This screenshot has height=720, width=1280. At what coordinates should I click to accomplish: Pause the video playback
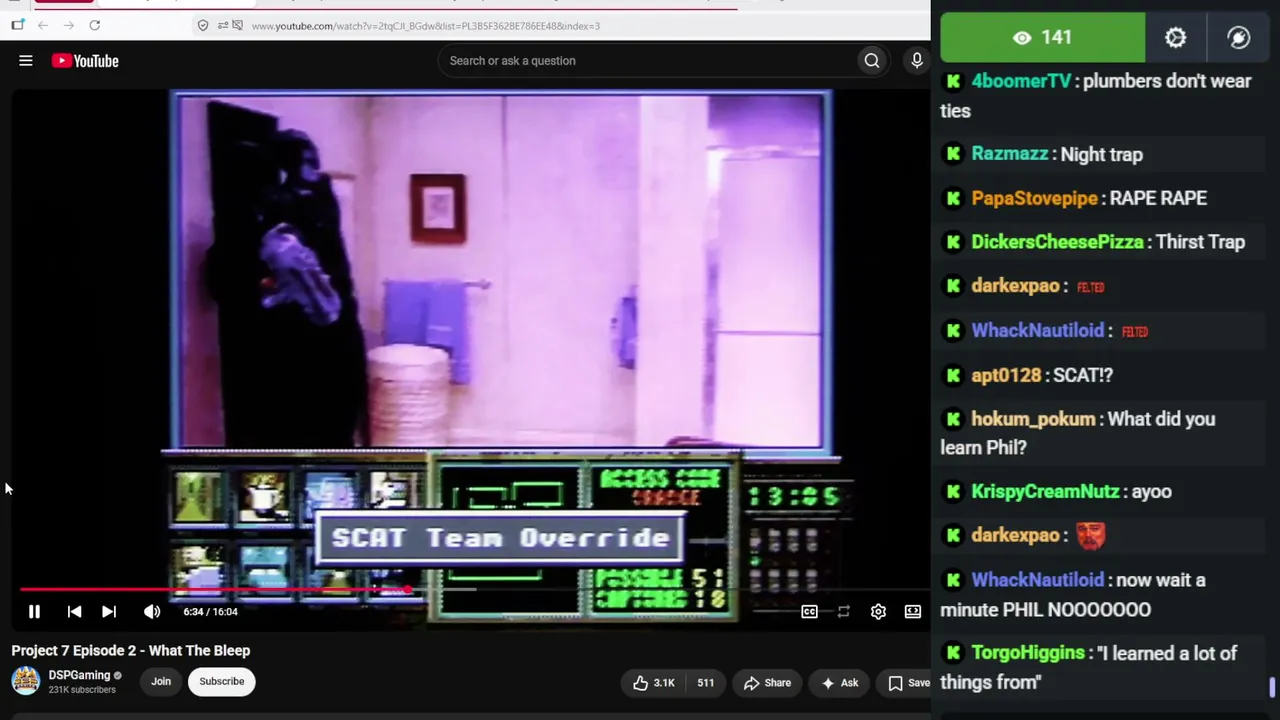(34, 612)
